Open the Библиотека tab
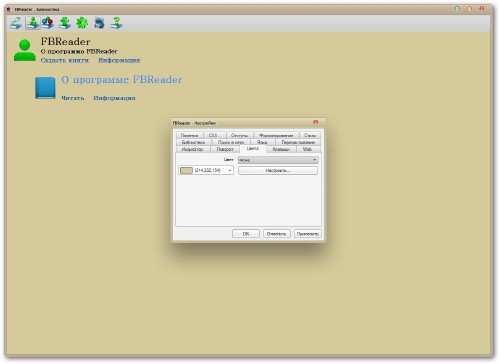The height and width of the screenshot is (364, 500). coord(193,142)
